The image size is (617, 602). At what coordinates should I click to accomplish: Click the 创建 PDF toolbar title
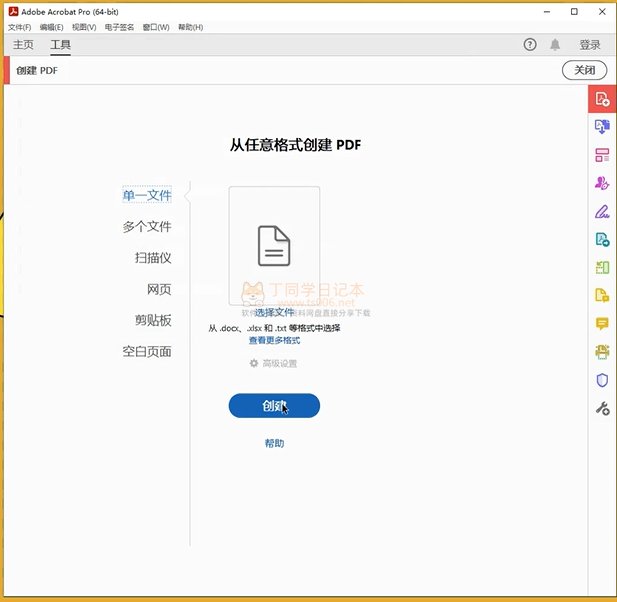click(37, 70)
